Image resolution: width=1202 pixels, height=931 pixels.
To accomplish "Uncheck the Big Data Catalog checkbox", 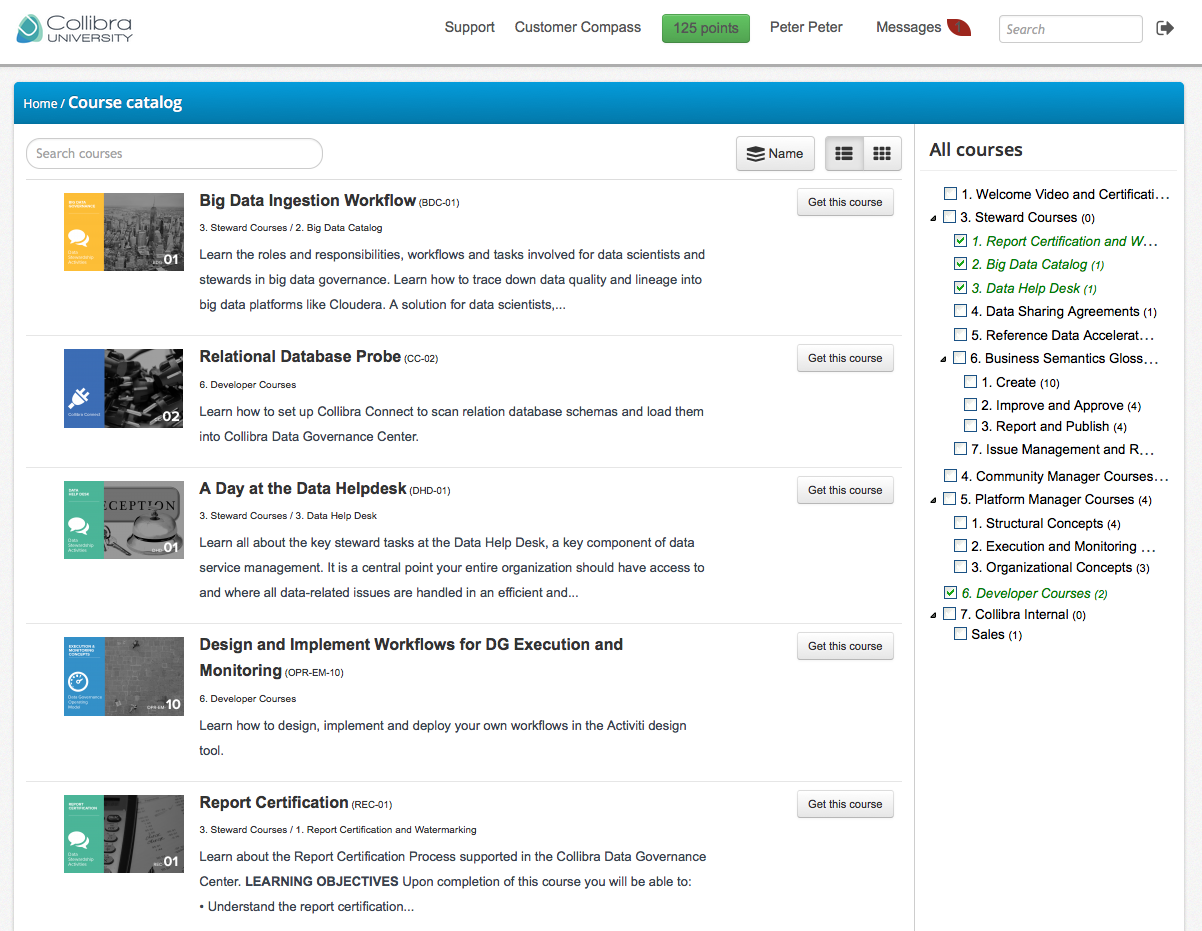I will click(x=960, y=265).
